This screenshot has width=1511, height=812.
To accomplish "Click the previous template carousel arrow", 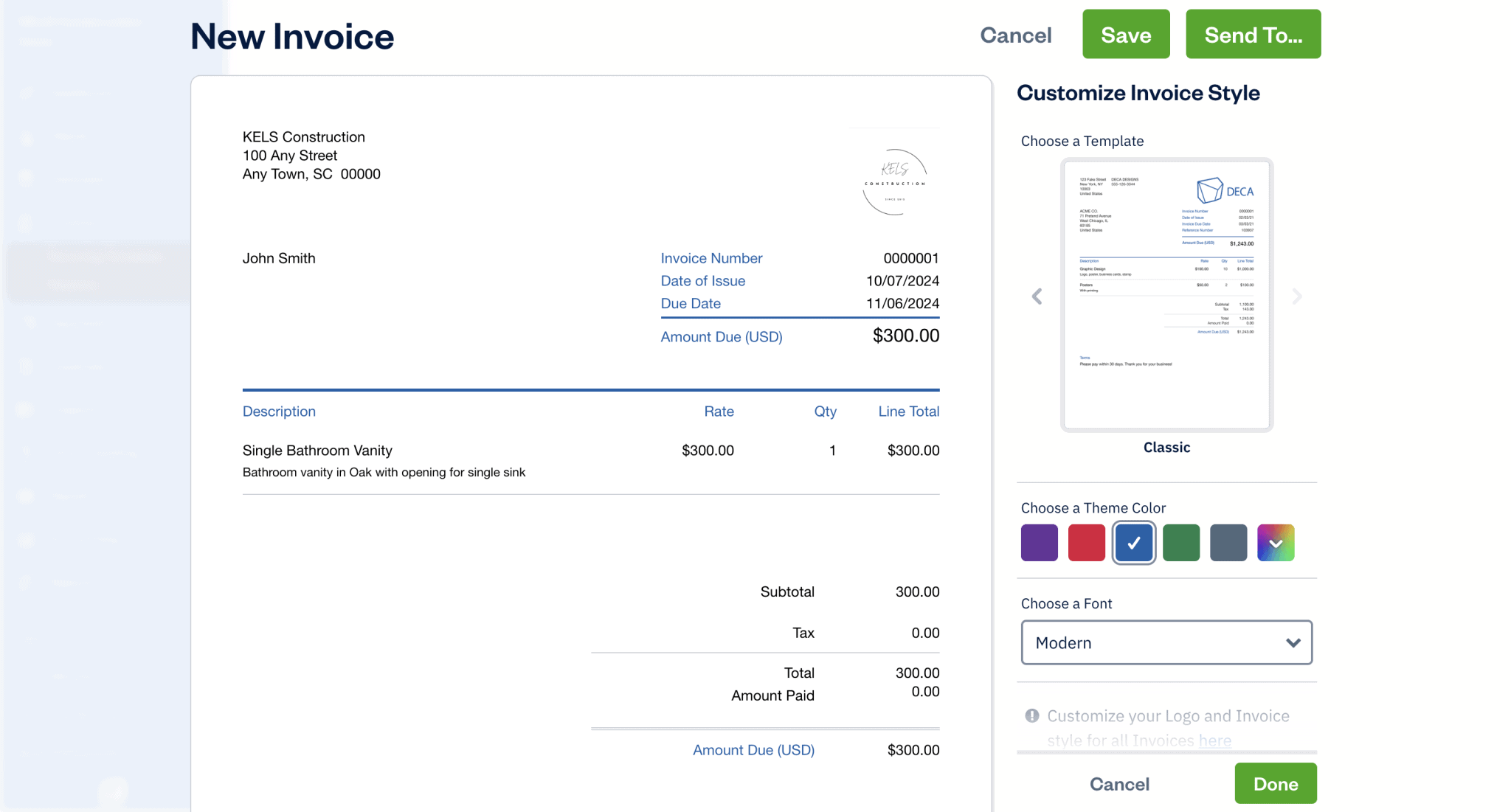I will [x=1037, y=296].
